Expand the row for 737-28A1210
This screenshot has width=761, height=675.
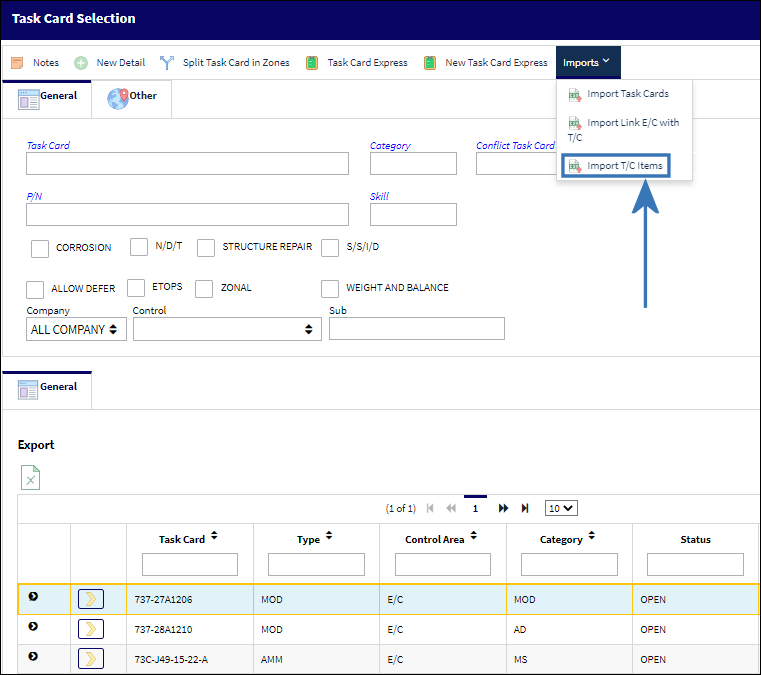(33, 626)
